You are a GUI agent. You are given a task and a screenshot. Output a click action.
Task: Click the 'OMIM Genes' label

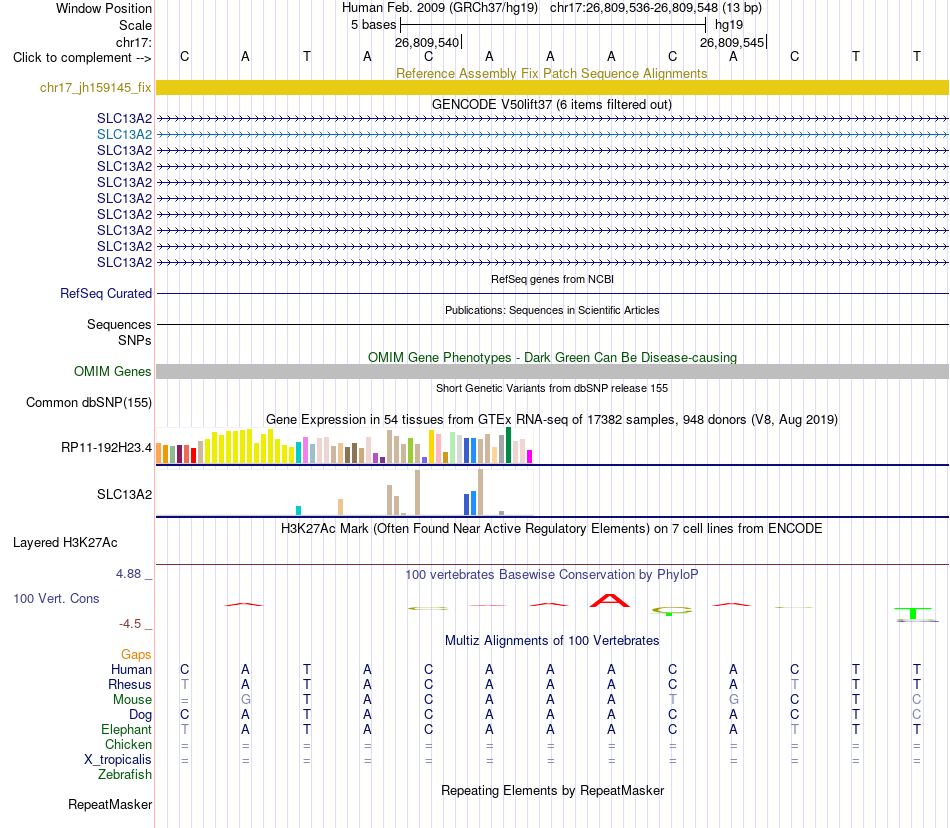point(112,371)
